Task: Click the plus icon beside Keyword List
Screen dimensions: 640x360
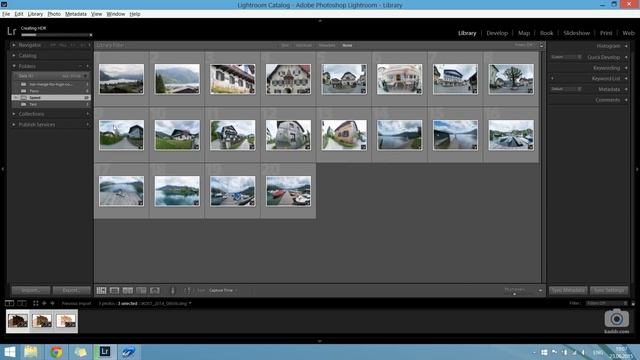Action: pos(552,78)
